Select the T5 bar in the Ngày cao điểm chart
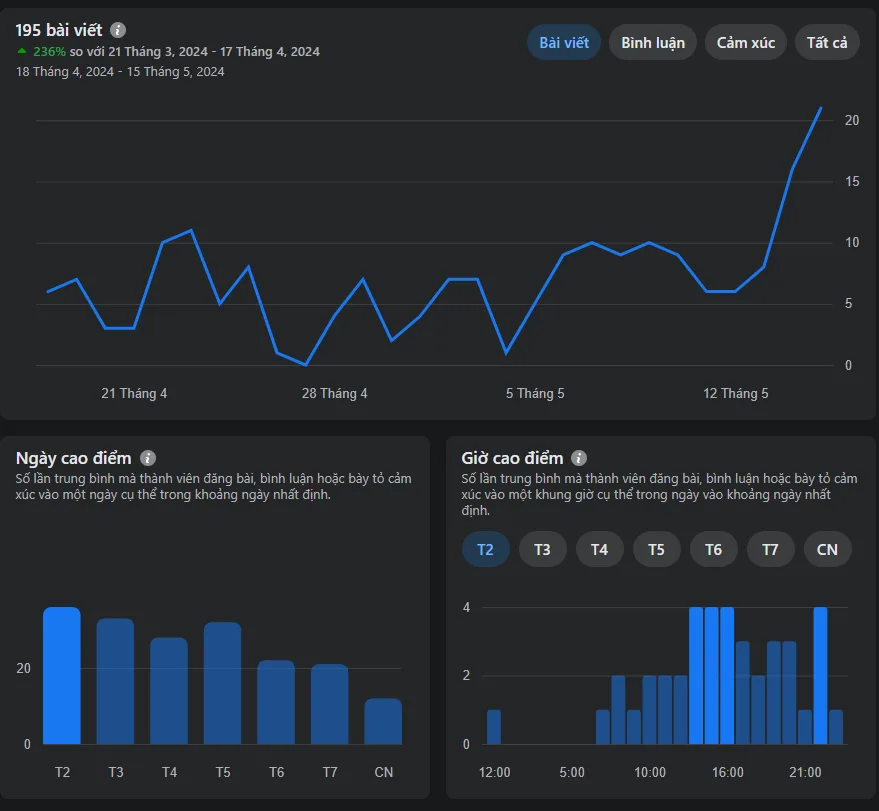Screen dimensions: 879x811 coord(223,683)
